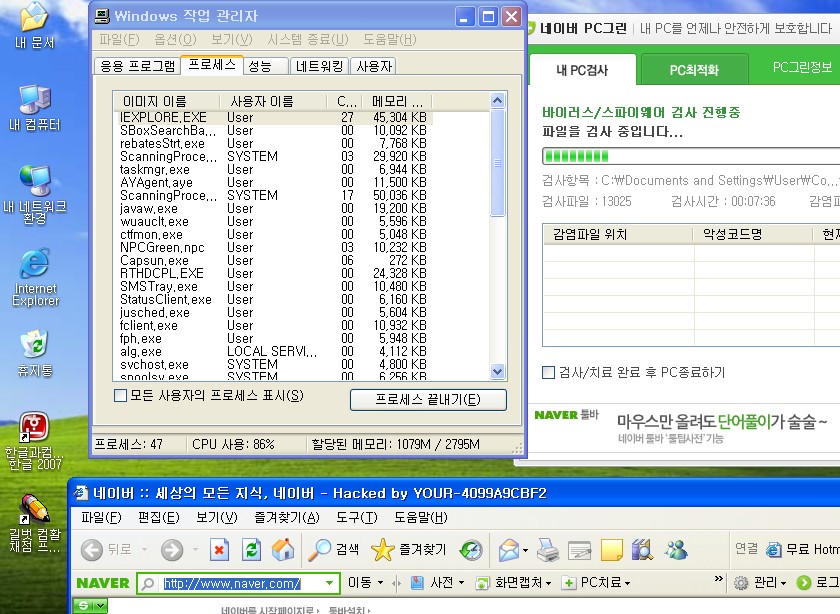Screen dimensions: 840x614
Task: Click the Naver toolbar URL input field
Action: click(x=240, y=583)
